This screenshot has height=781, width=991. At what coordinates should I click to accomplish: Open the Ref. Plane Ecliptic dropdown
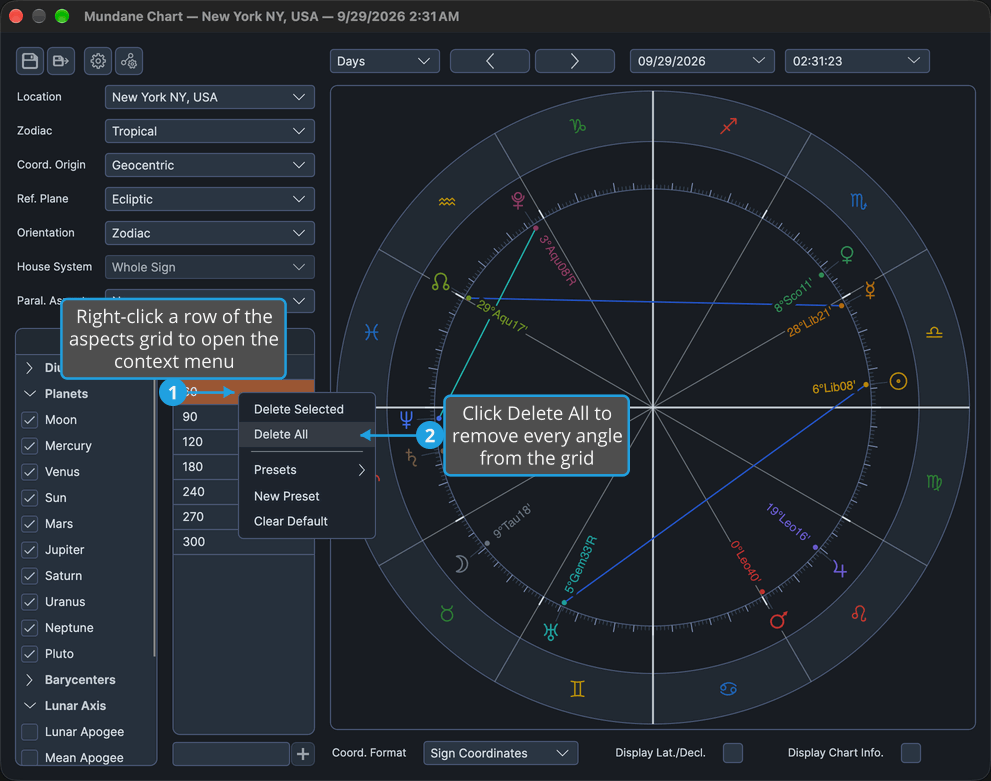(x=209, y=199)
